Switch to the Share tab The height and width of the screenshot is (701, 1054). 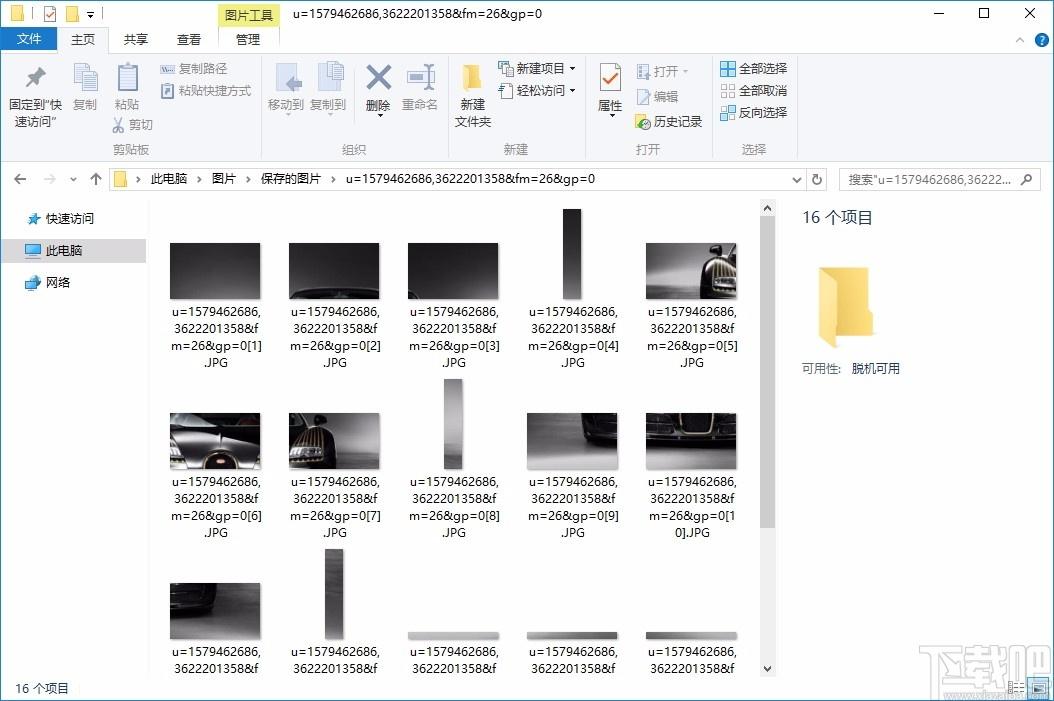tap(136, 40)
